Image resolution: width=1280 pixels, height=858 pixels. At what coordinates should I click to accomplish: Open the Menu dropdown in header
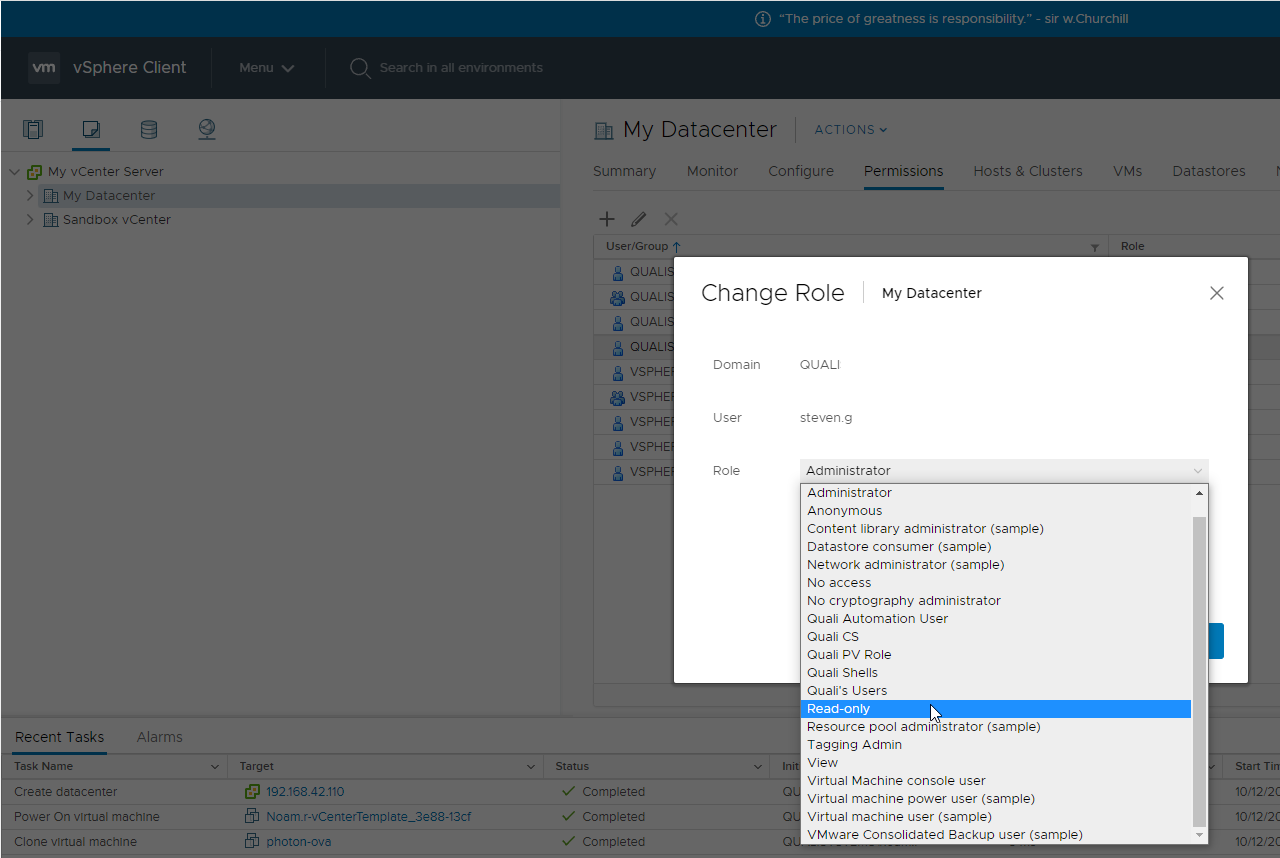(266, 68)
